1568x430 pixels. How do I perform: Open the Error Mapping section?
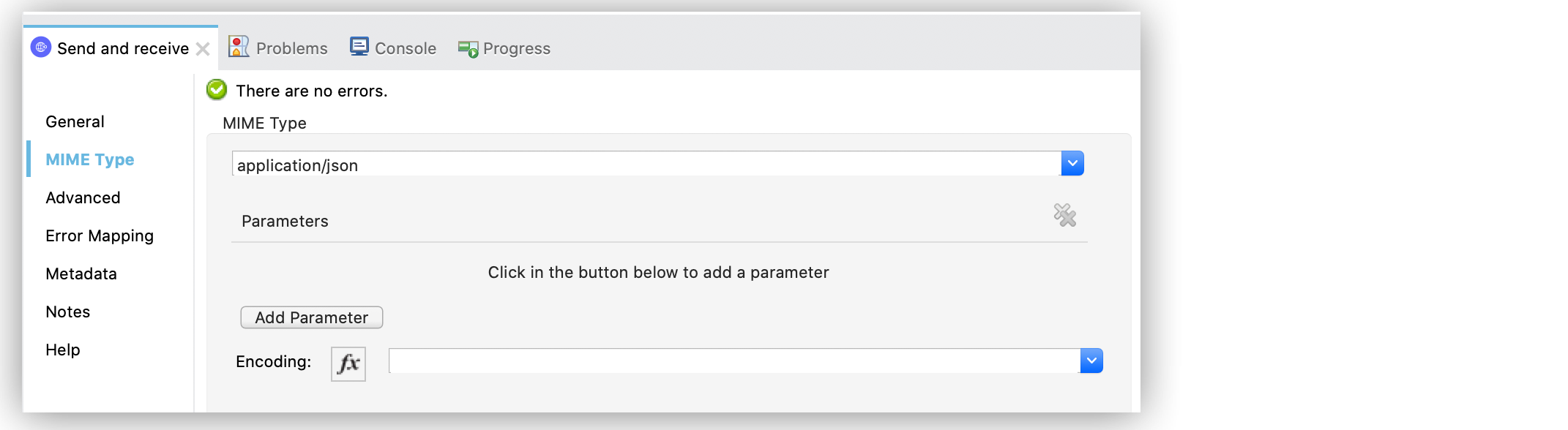100,235
